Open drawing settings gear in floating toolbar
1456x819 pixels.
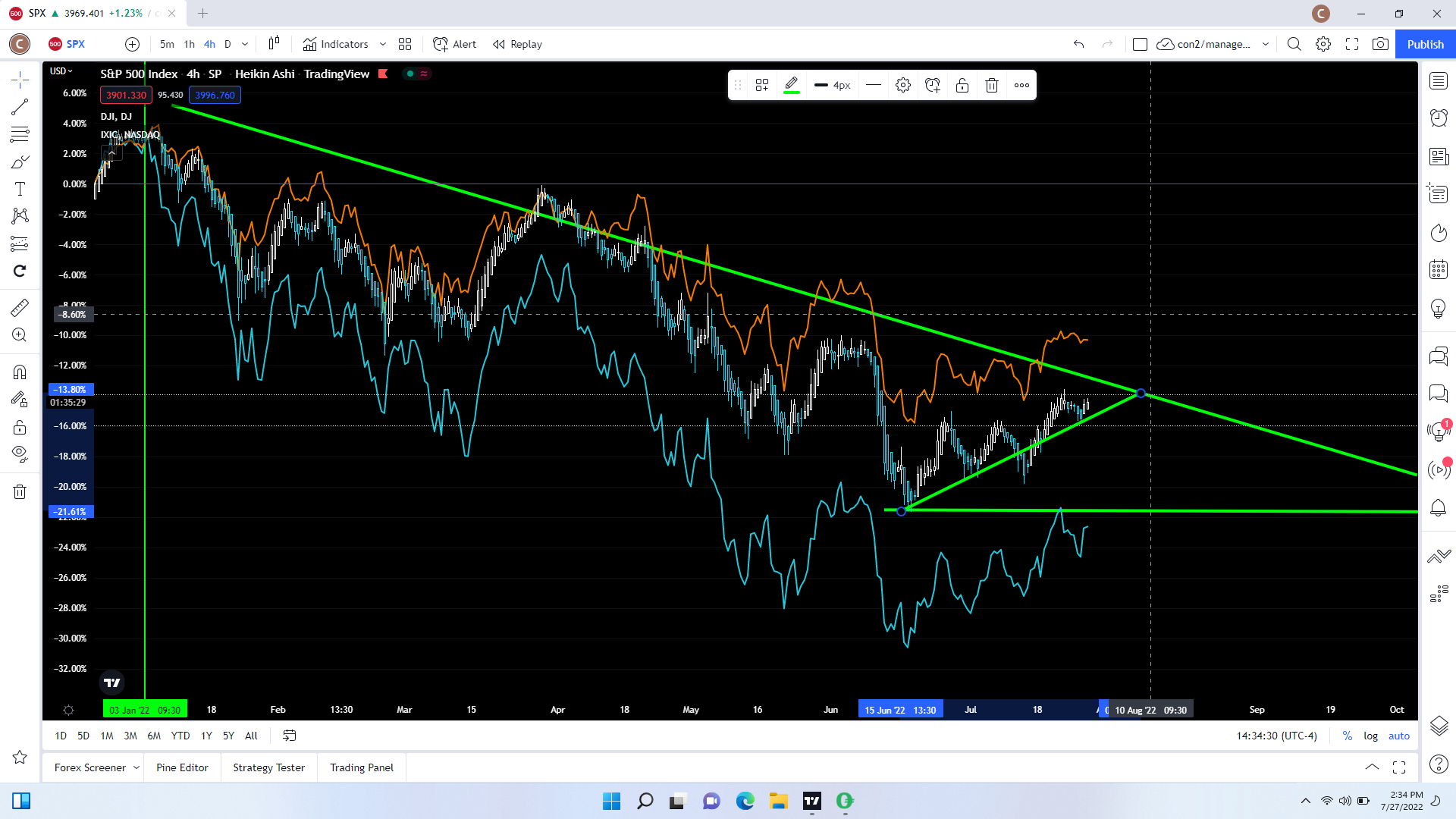click(x=902, y=85)
